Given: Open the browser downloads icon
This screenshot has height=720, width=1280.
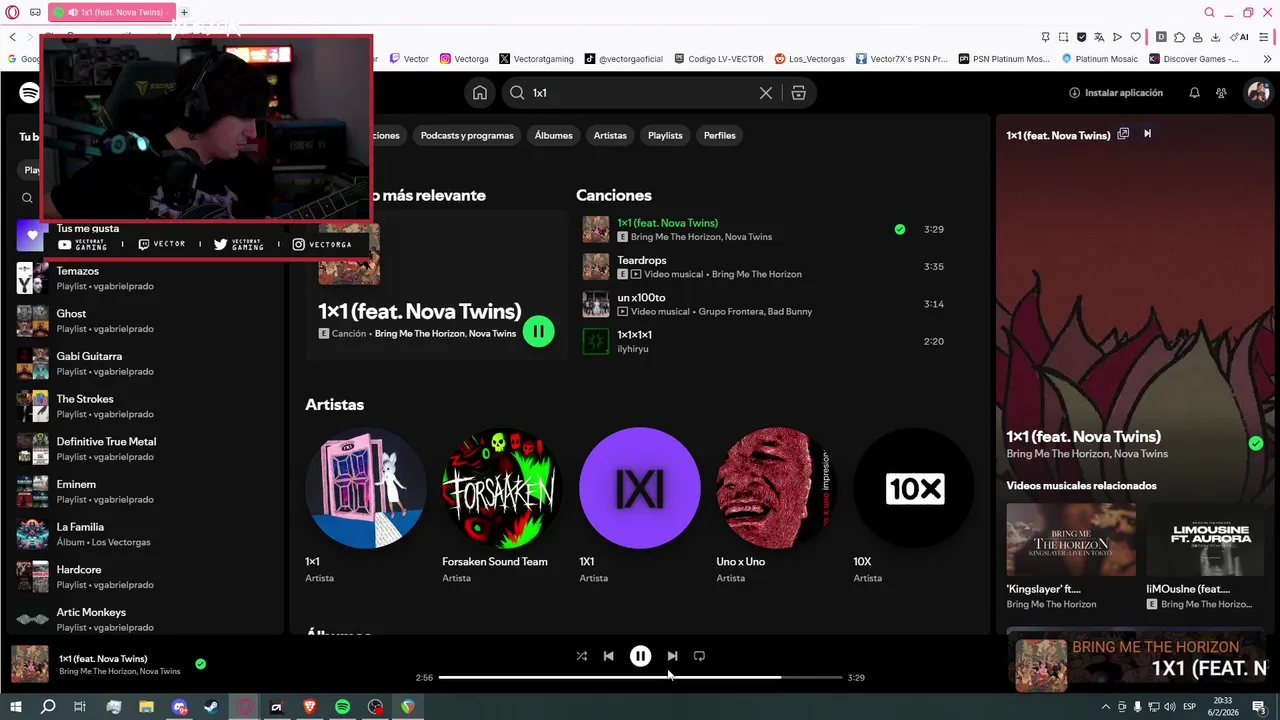Looking at the screenshot, I should (x=1215, y=37).
